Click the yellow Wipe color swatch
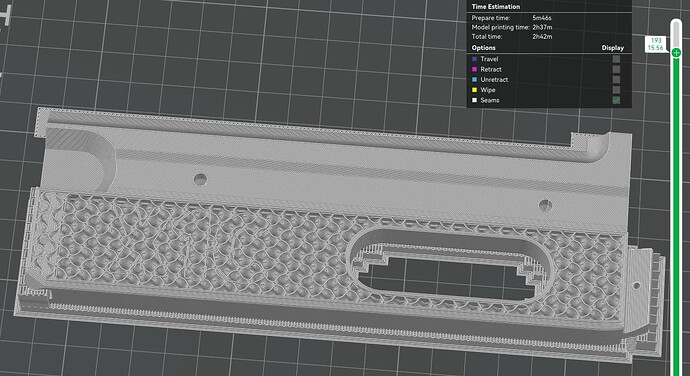The image size is (690, 376). point(474,90)
